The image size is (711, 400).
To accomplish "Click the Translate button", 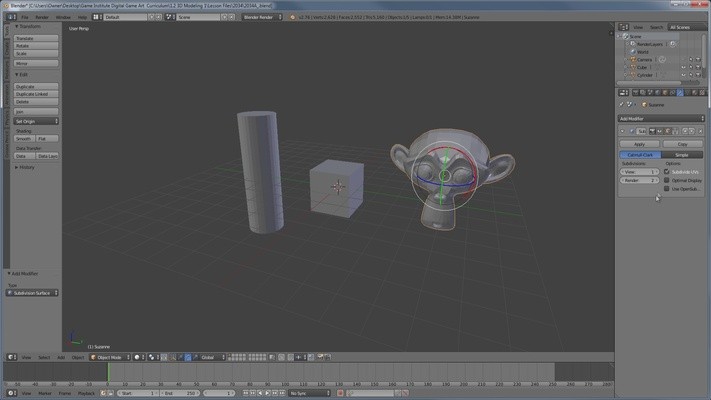I will (36, 39).
